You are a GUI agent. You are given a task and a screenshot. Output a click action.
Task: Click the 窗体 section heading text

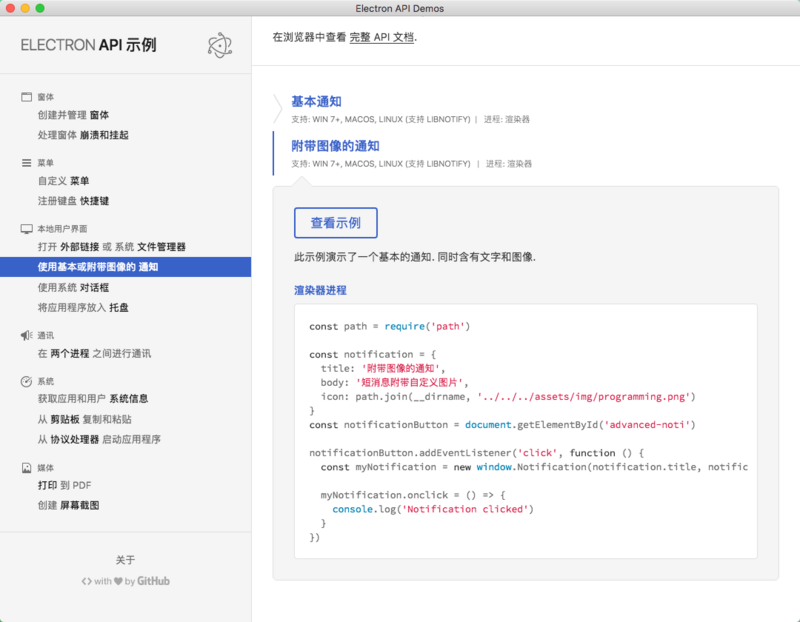[x=46, y=97]
